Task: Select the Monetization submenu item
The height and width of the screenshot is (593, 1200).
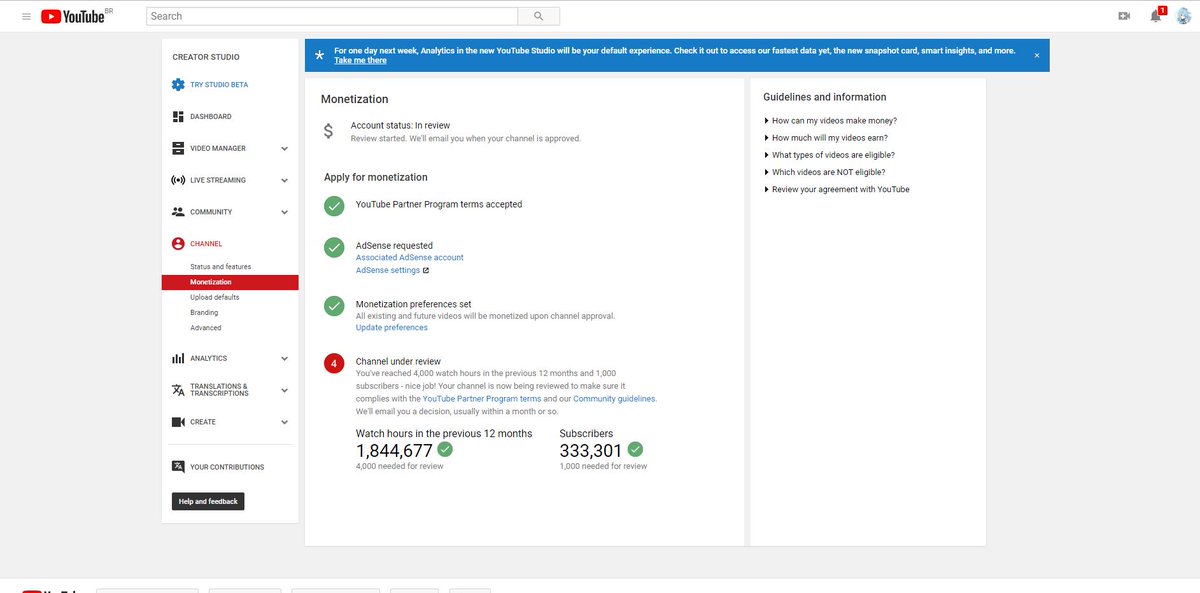Action: point(230,282)
